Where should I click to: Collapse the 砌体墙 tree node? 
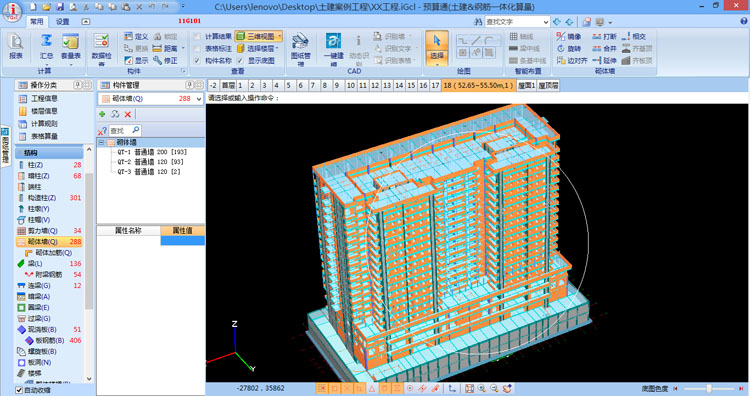(101, 143)
